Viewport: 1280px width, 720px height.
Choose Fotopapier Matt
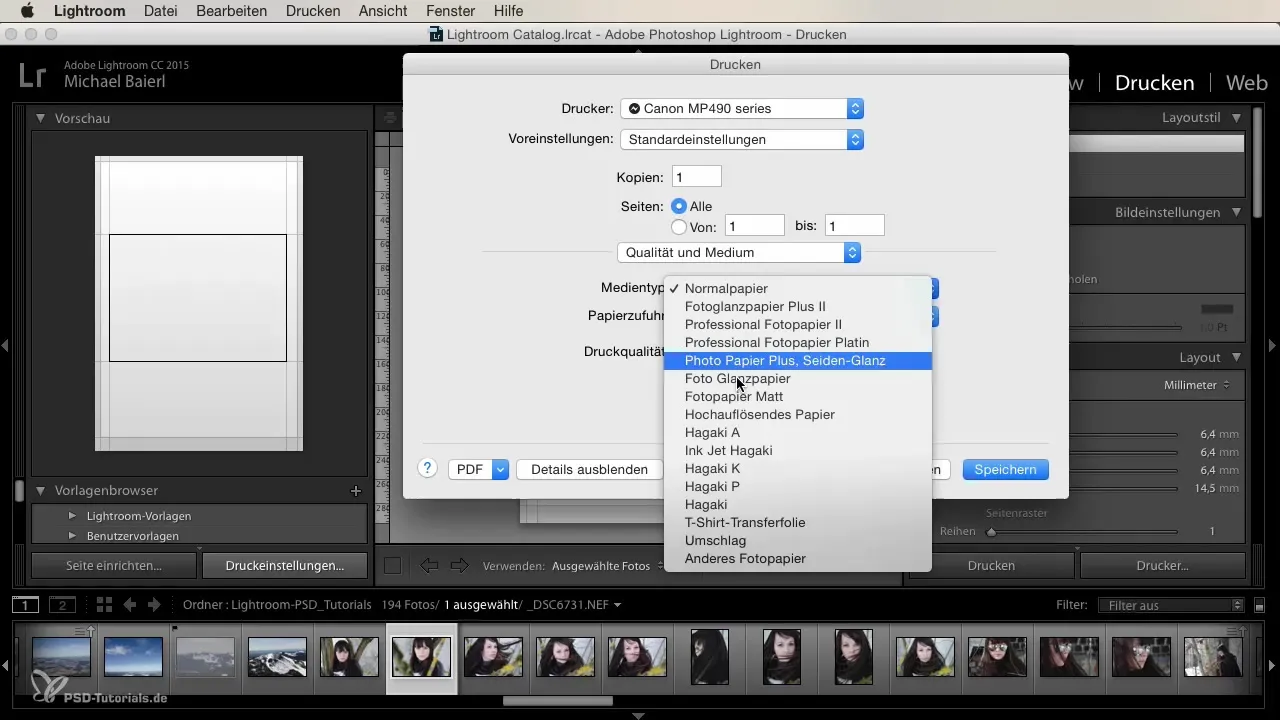(798, 397)
